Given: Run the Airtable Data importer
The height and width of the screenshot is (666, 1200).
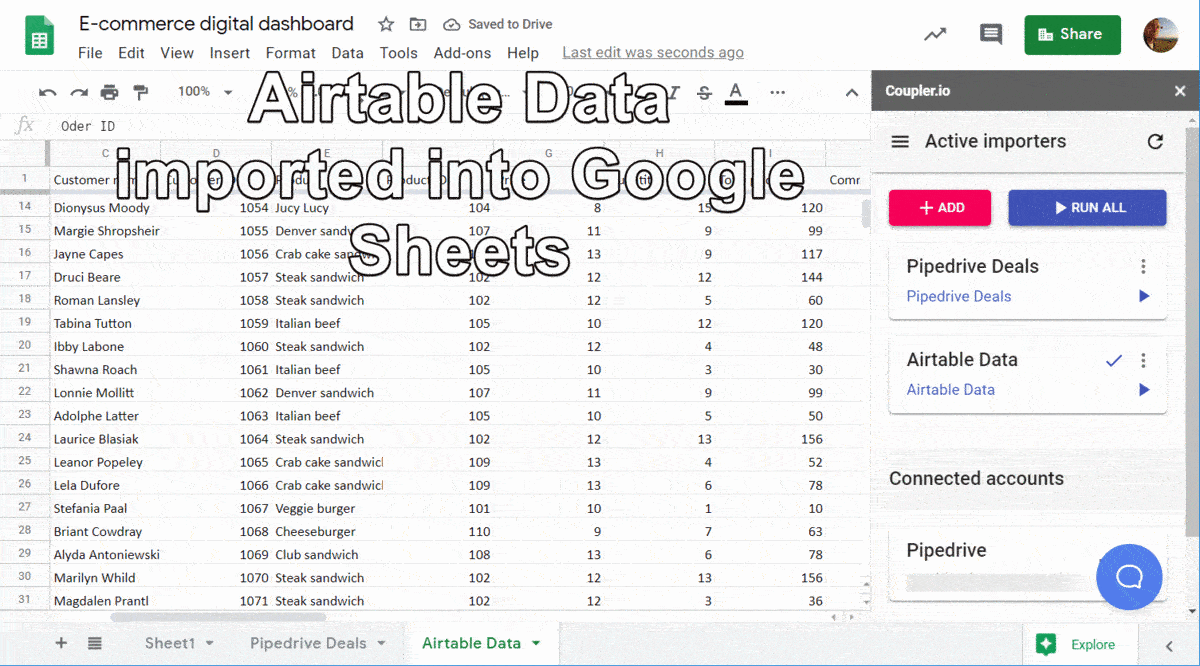Looking at the screenshot, I should point(1143,390).
